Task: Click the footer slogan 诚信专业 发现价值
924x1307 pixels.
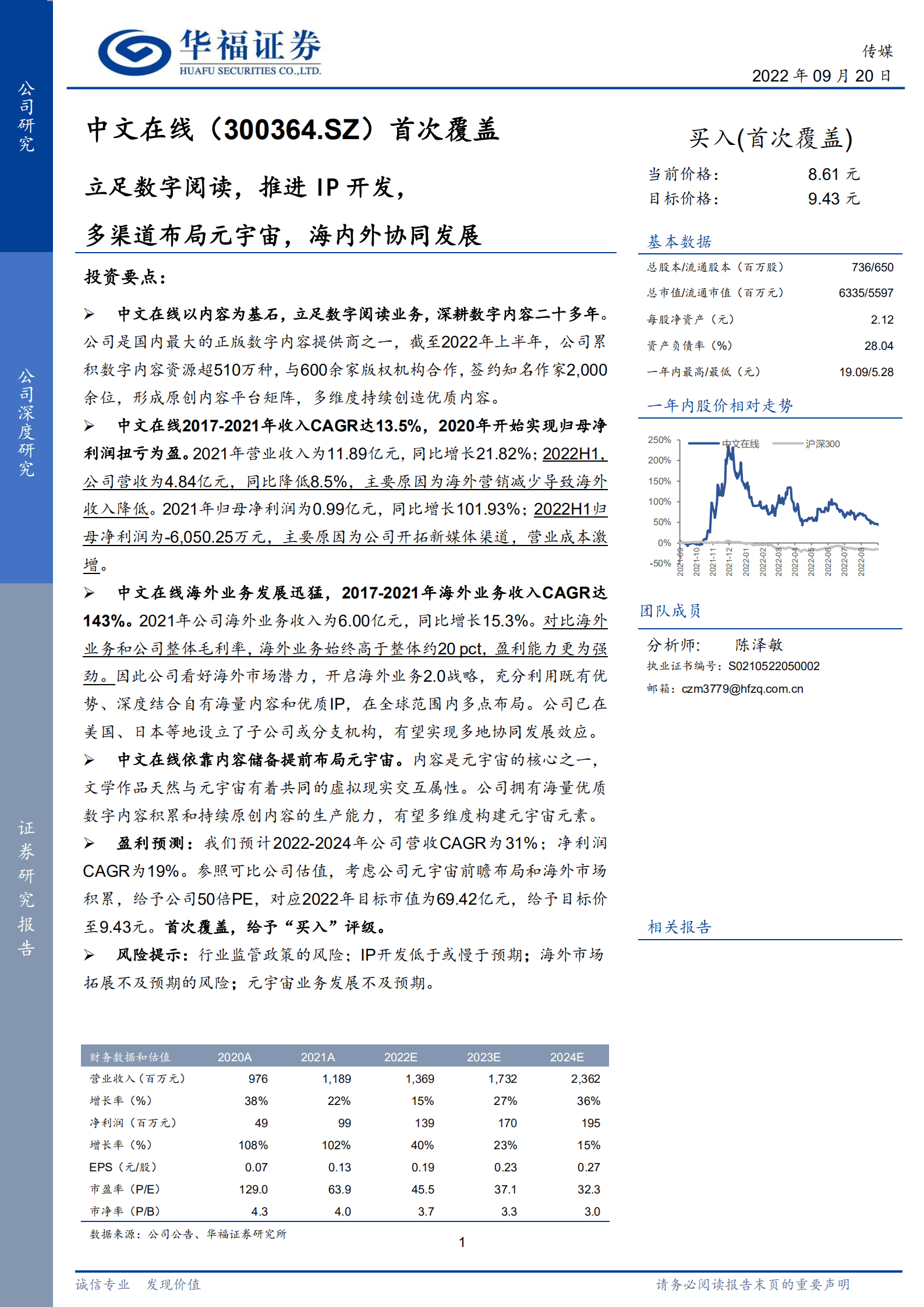Action: click(138, 1285)
